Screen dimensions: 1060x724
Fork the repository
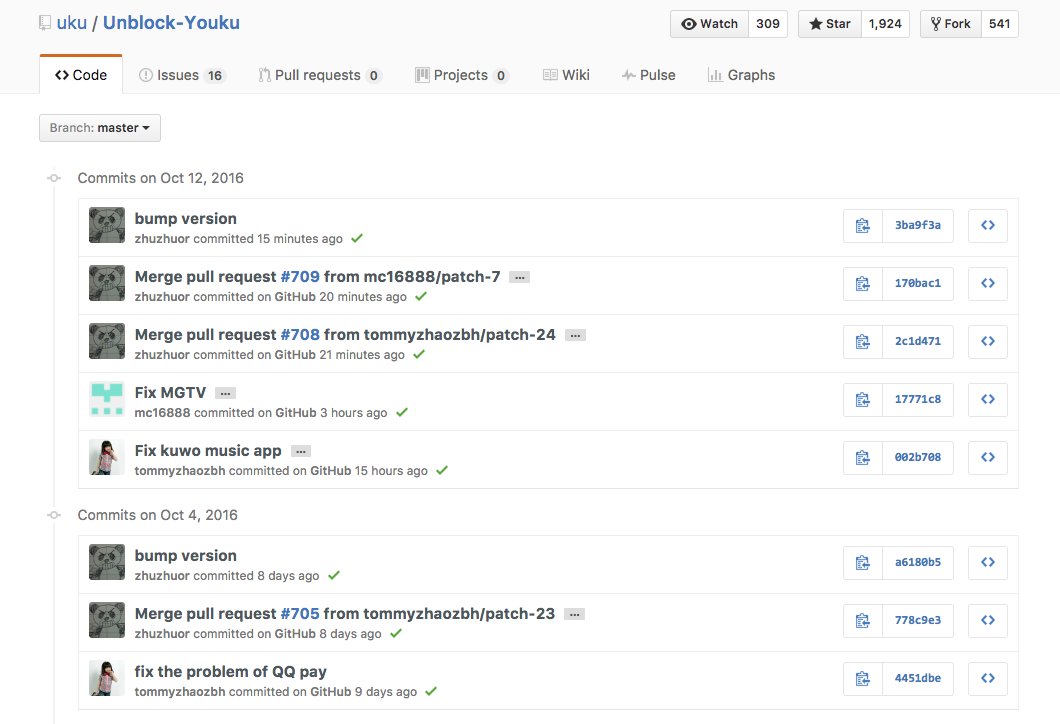[950, 24]
